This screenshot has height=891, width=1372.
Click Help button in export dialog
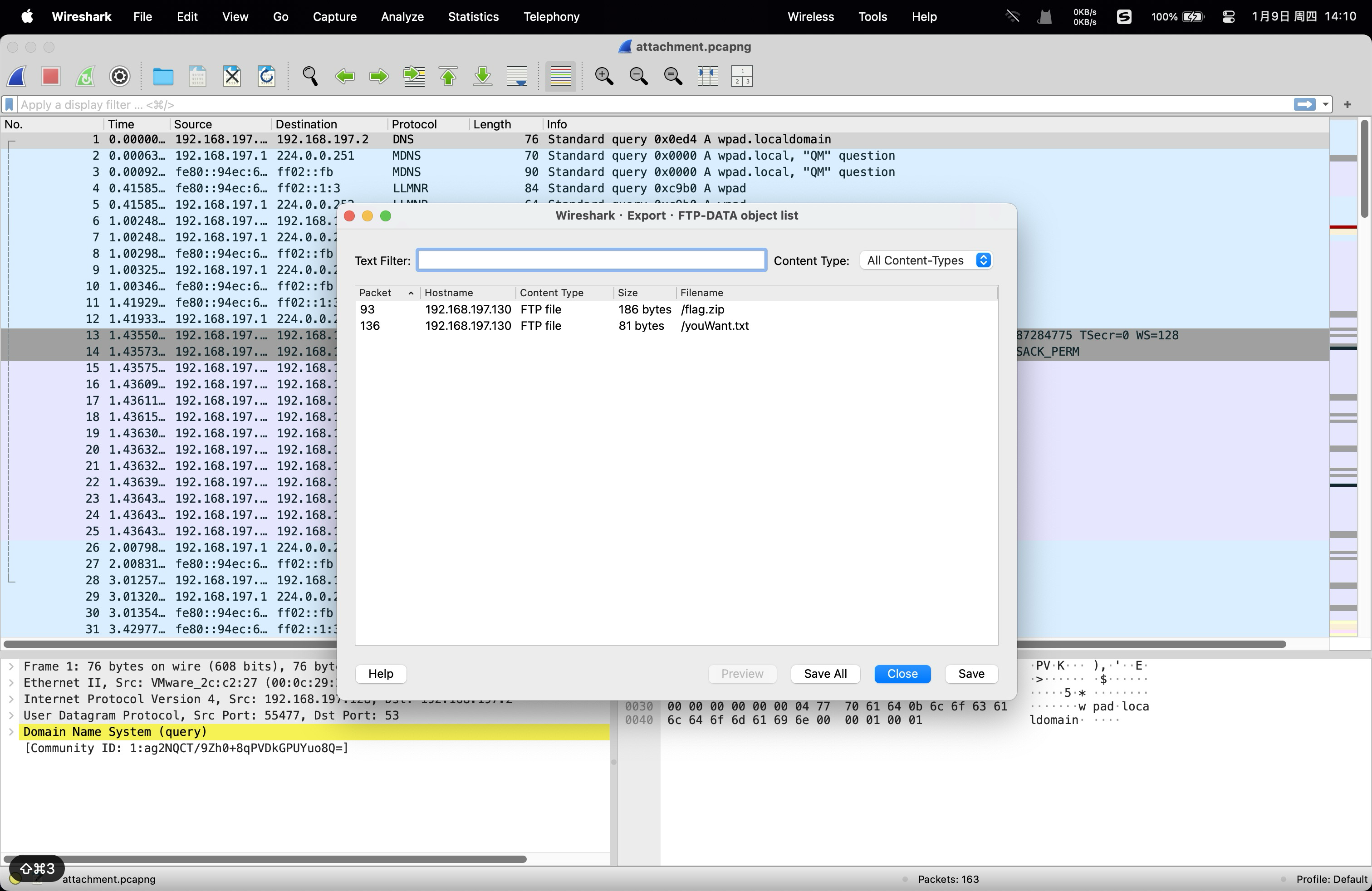(381, 674)
